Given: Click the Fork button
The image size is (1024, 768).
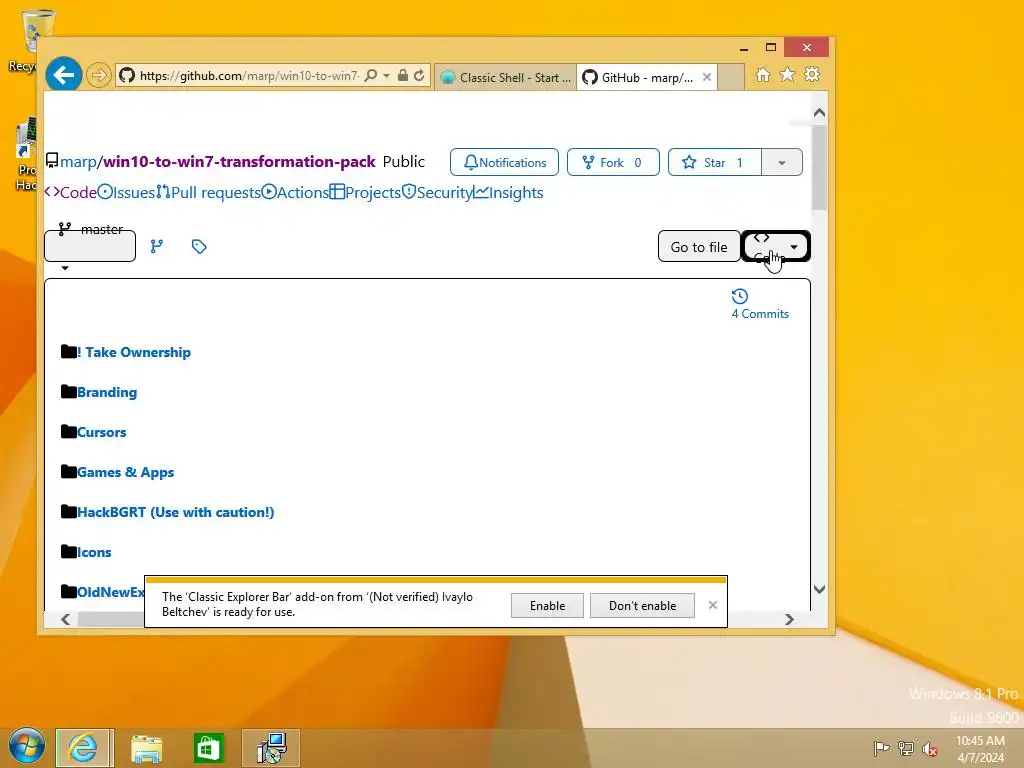Looking at the screenshot, I should pos(613,162).
